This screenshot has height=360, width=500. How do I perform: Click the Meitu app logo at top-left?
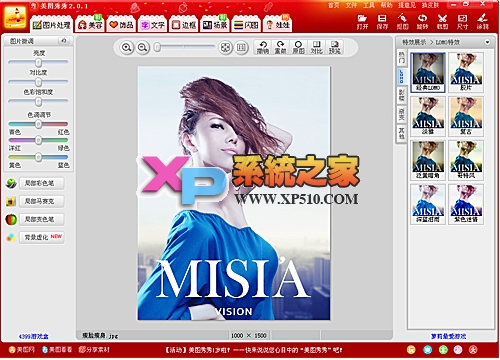15,16
